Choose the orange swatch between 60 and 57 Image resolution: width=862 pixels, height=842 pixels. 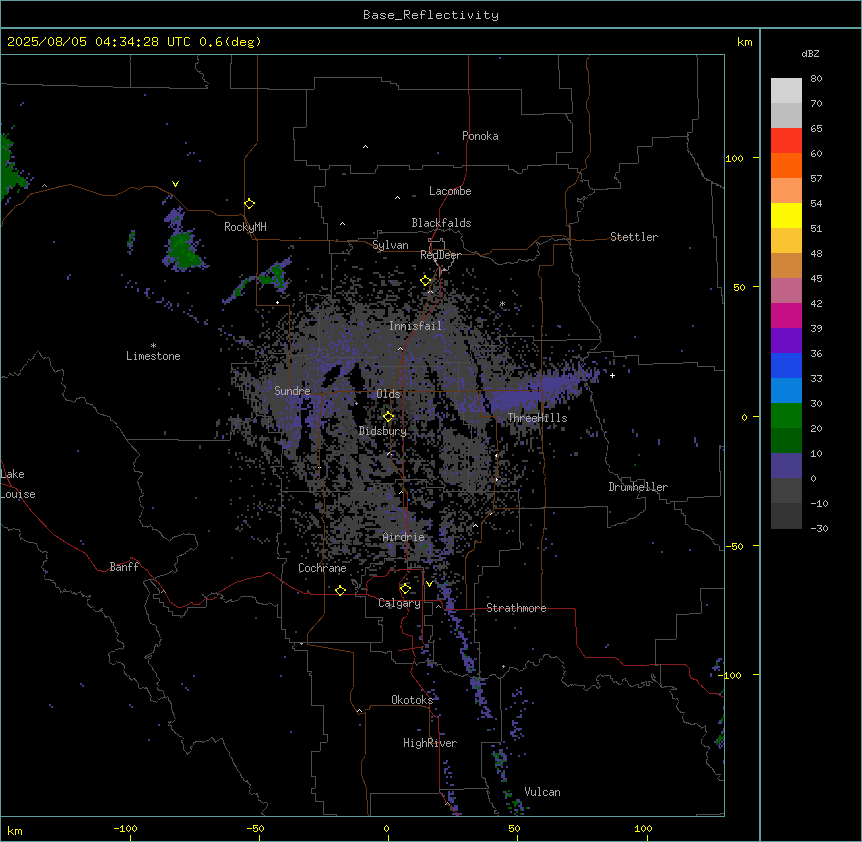click(786, 165)
